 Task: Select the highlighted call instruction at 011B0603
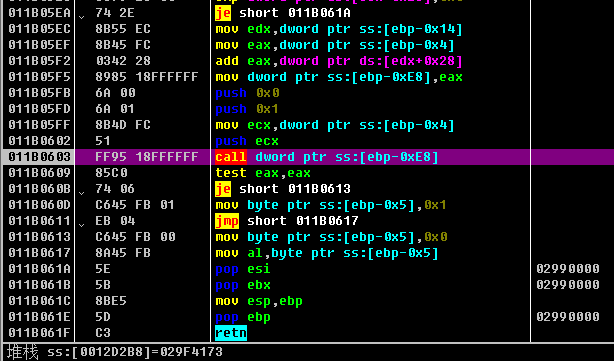click(327, 157)
